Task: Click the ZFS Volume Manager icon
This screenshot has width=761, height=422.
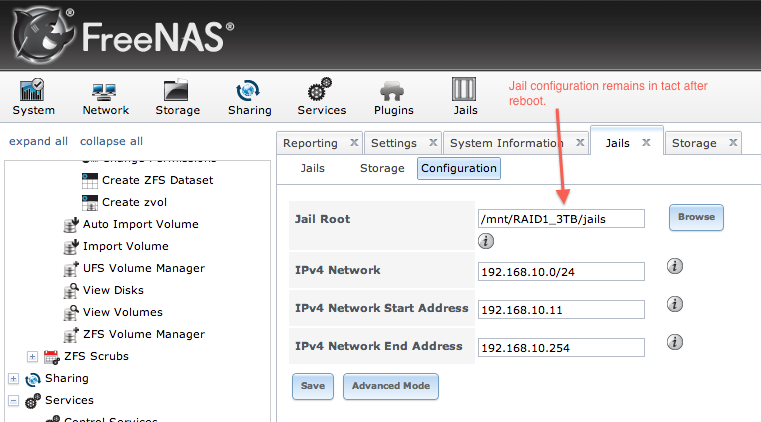Action: 71,334
